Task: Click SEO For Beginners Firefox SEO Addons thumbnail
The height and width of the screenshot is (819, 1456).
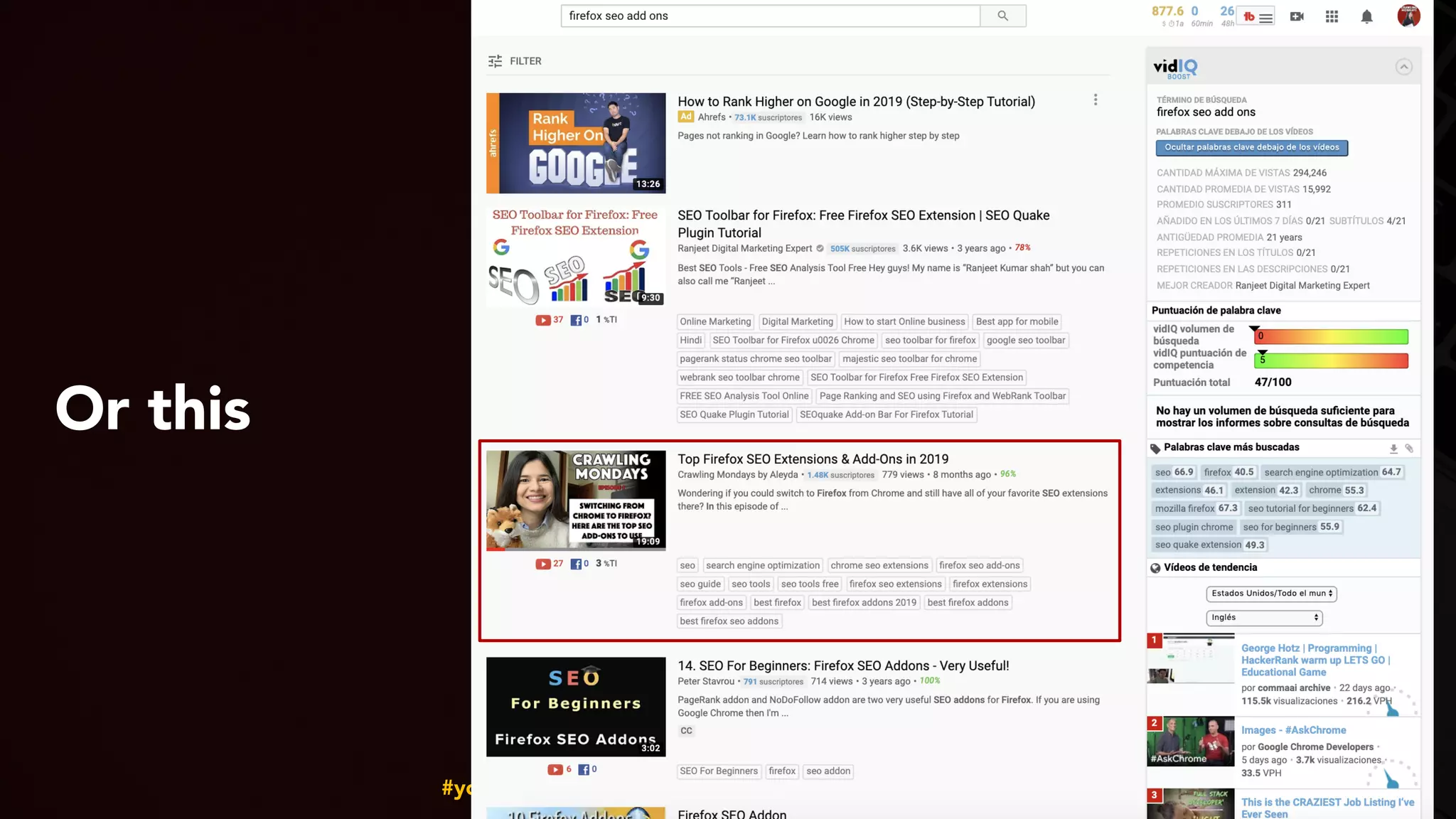Action: [x=576, y=707]
